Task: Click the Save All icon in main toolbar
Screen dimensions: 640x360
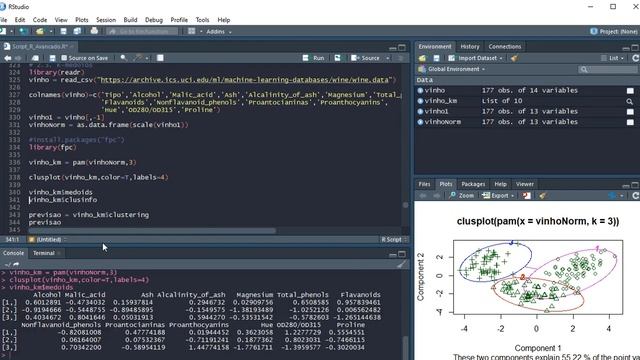Action: pyautogui.click(x=77, y=31)
